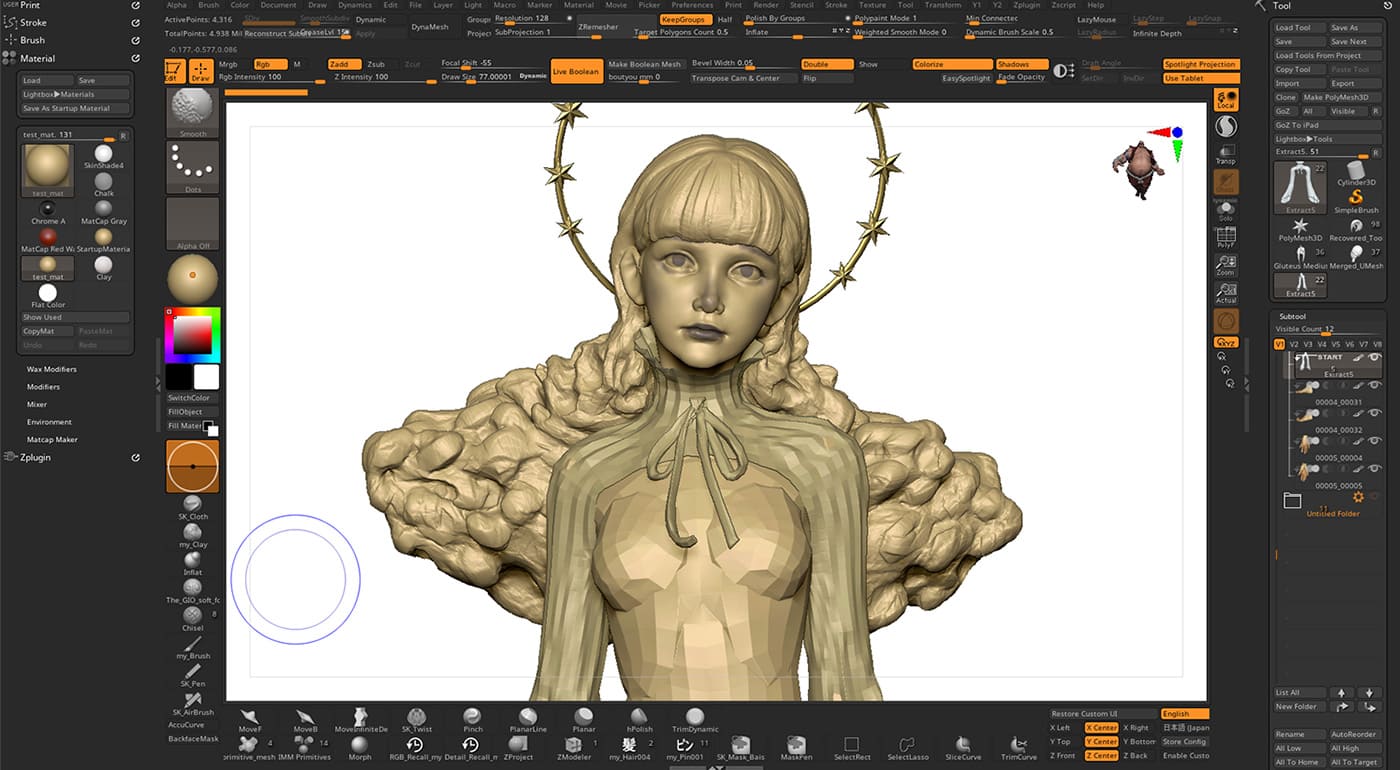Open the Zscript menu
Screen dimensions: 1400x770
coord(1064,5)
